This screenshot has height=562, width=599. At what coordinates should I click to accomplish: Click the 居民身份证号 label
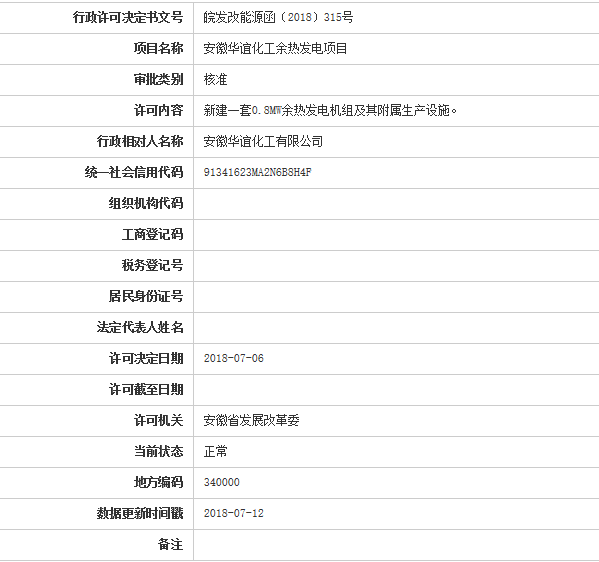point(146,296)
